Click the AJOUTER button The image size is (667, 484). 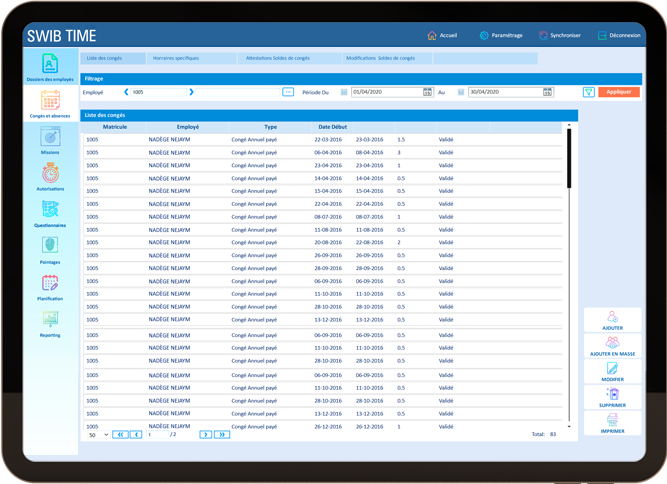(613, 320)
